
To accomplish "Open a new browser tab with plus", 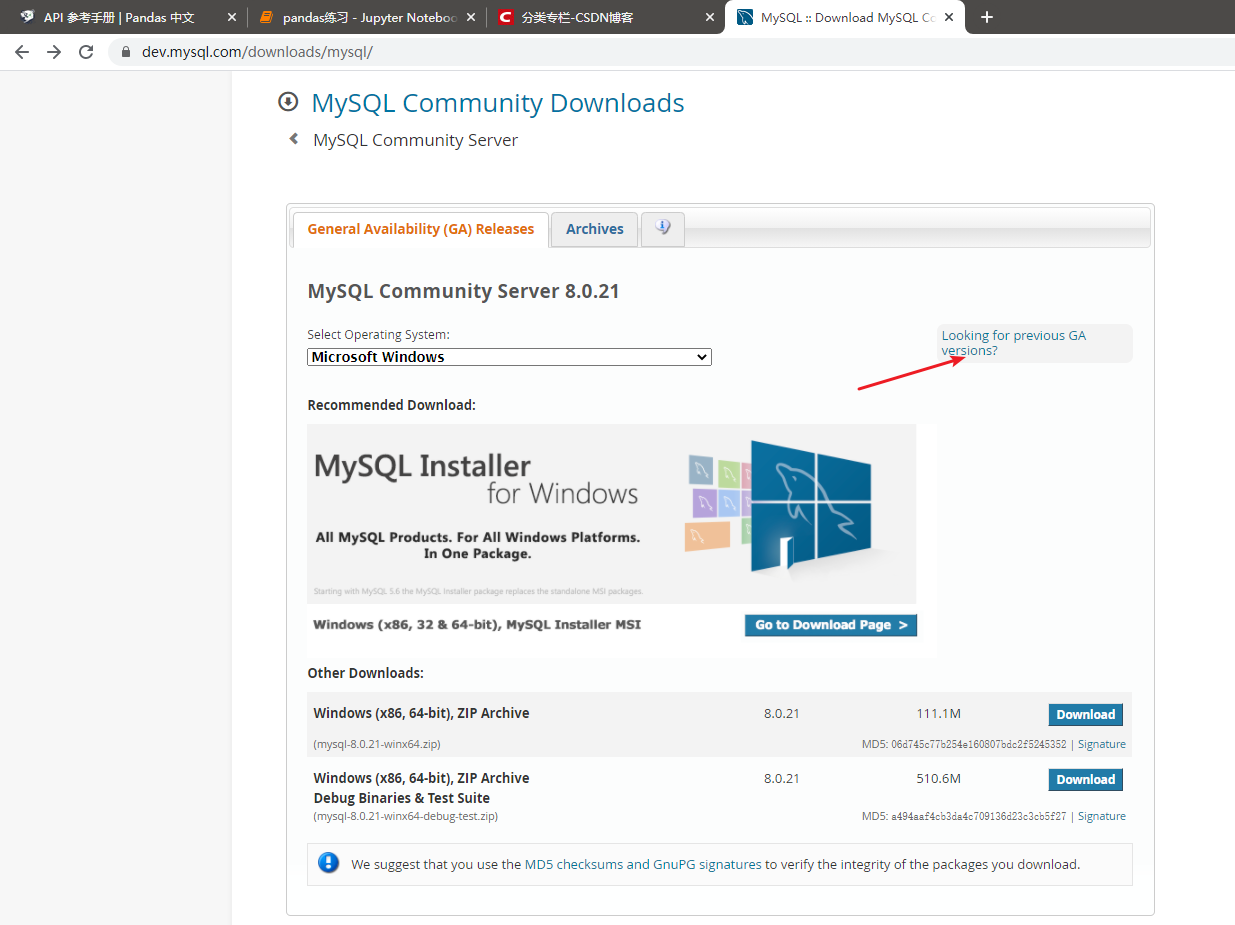I will click(x=987, y=17).
